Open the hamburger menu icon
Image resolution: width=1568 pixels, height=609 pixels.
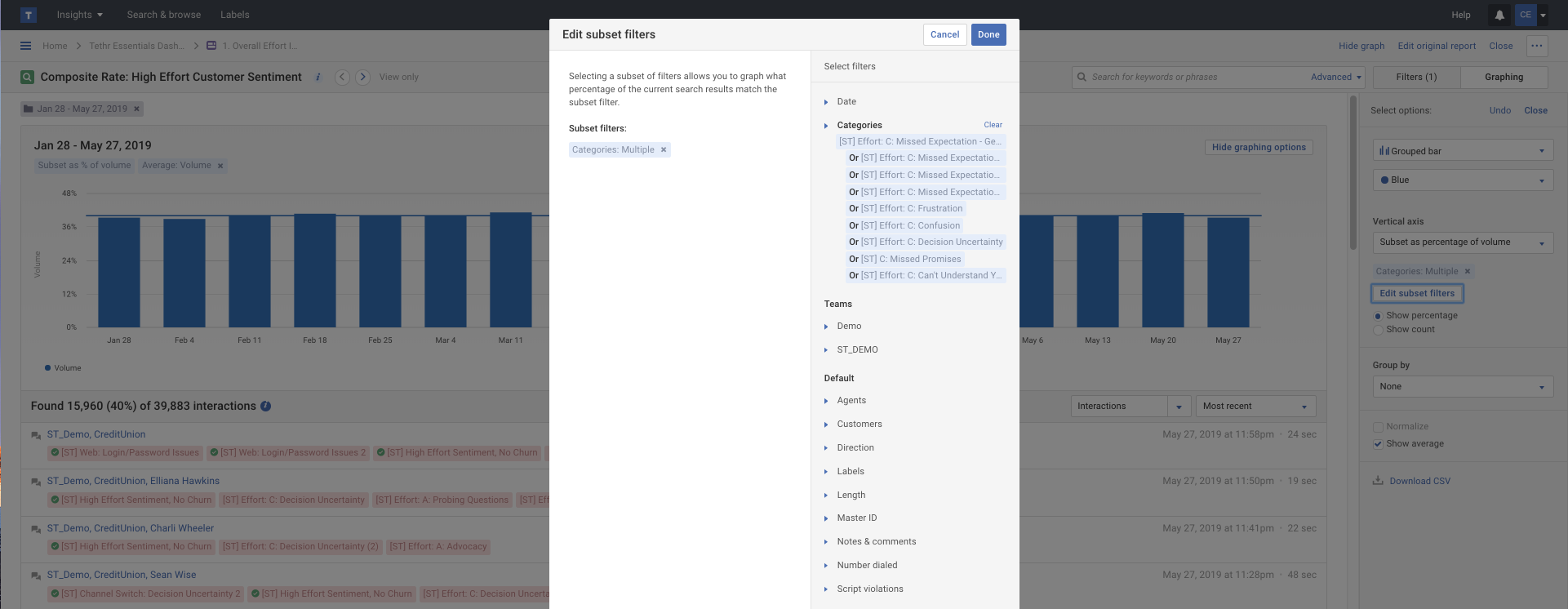[x=26, y=46]
